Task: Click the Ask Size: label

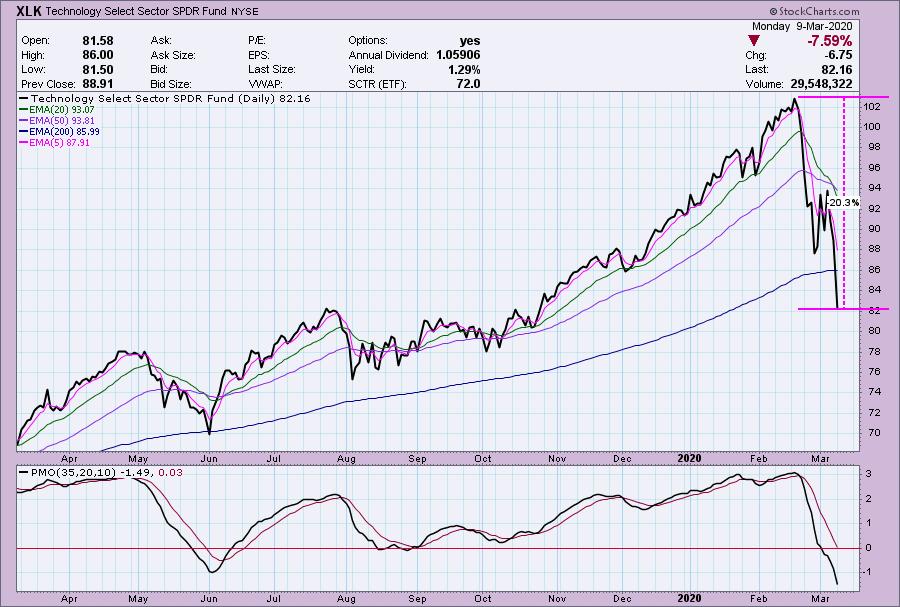Action: 173,55
